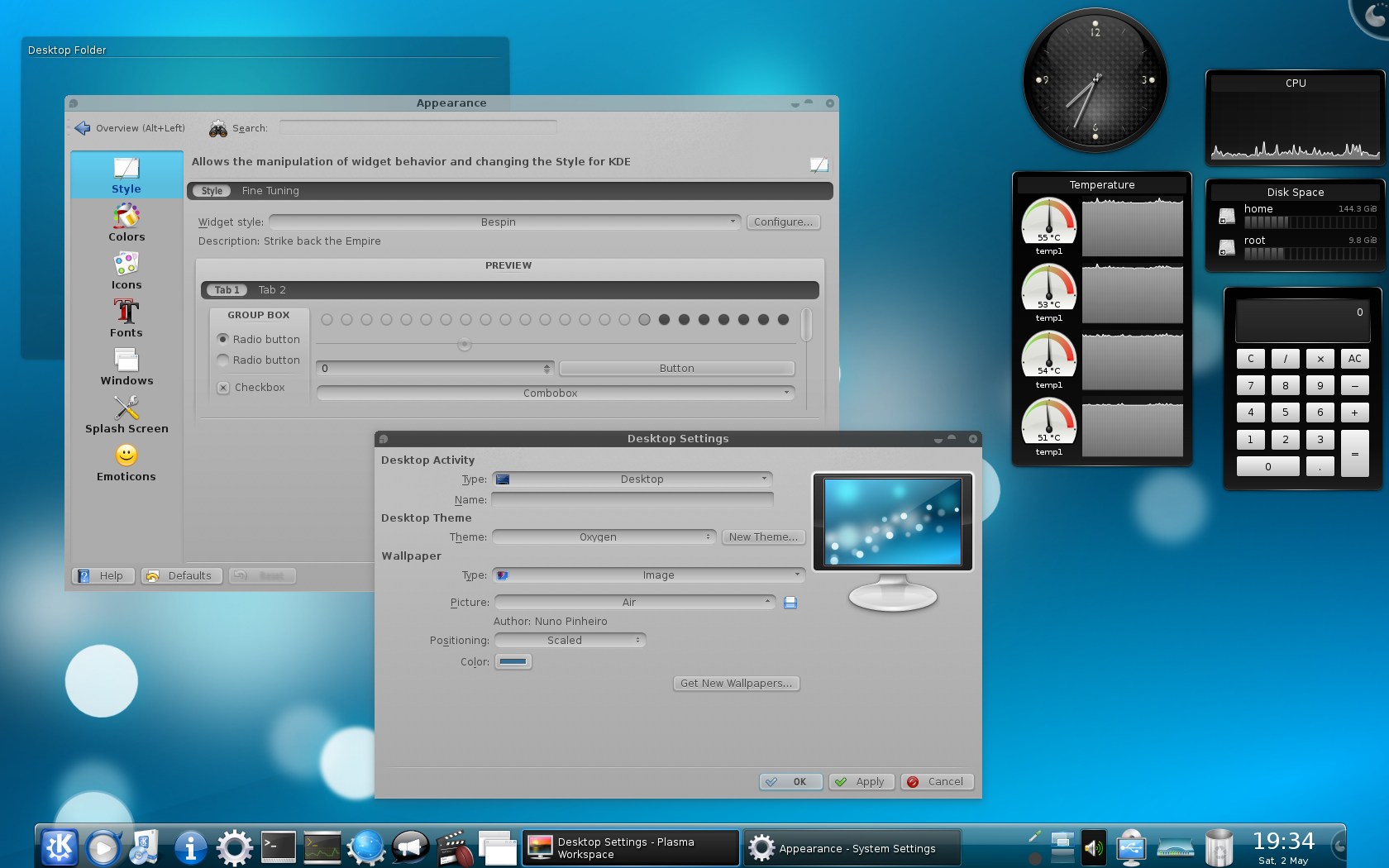The image size is (1389, 868).
Task: Open the blue info icon in panel
Action: [x=191, y=847]
